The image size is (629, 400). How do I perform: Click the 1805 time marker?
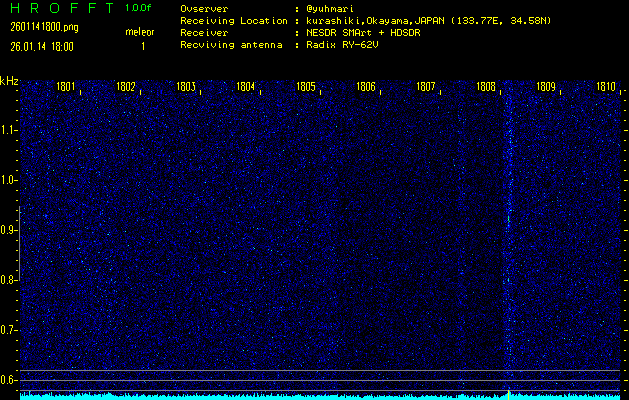(x=306, y=86)
